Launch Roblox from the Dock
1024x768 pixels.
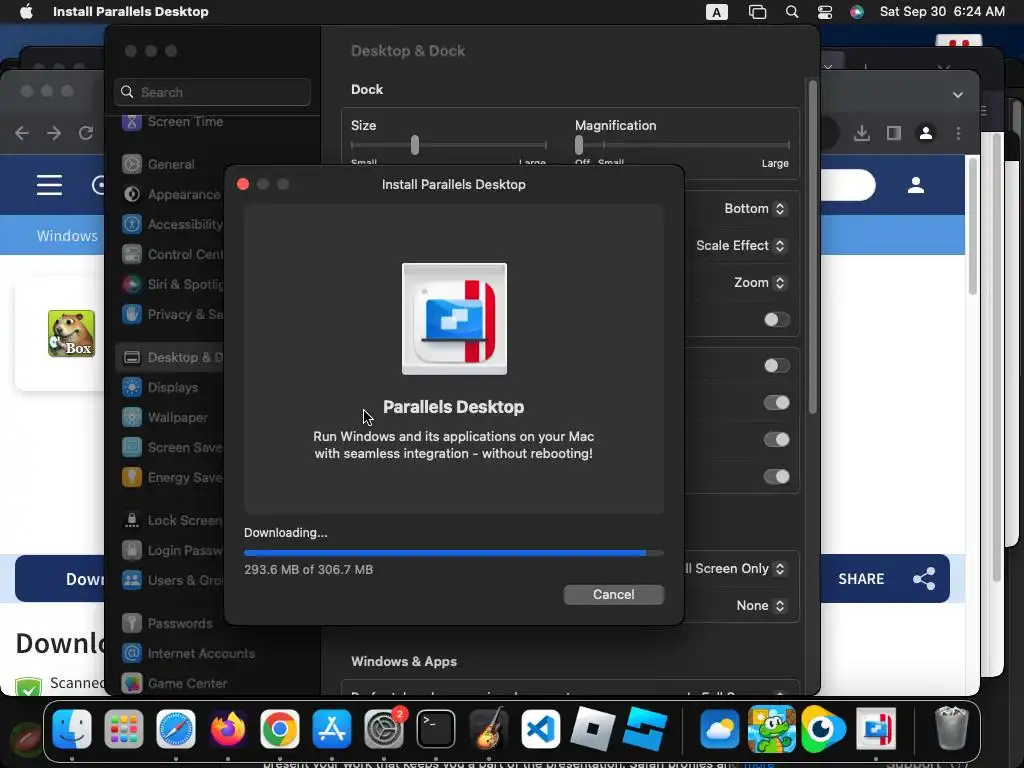point(592,729)
